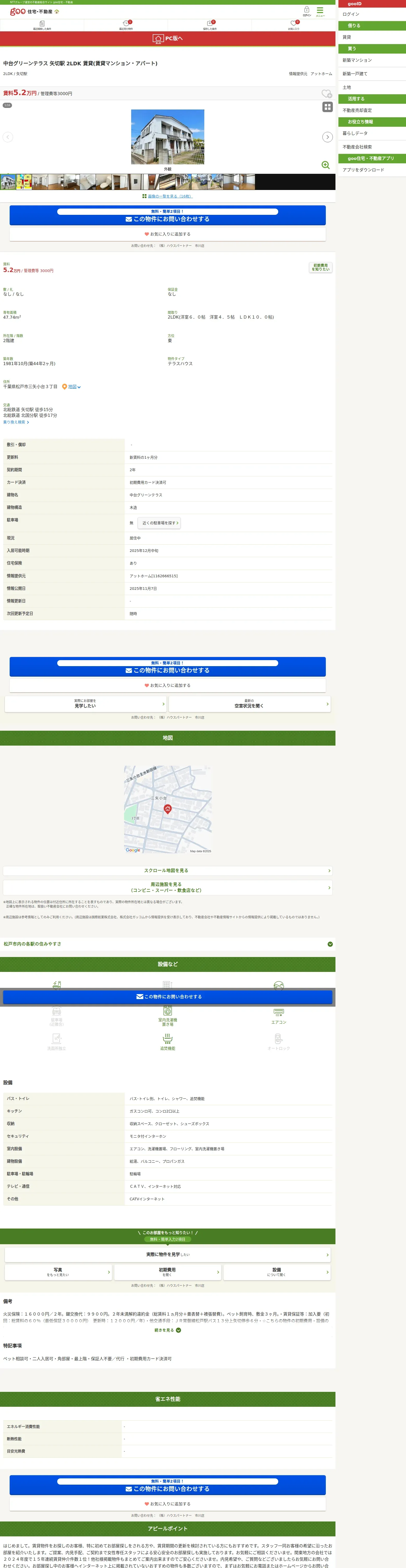
Task: Select 新築マンション in side menu
Action: click(x=372, y=60)
